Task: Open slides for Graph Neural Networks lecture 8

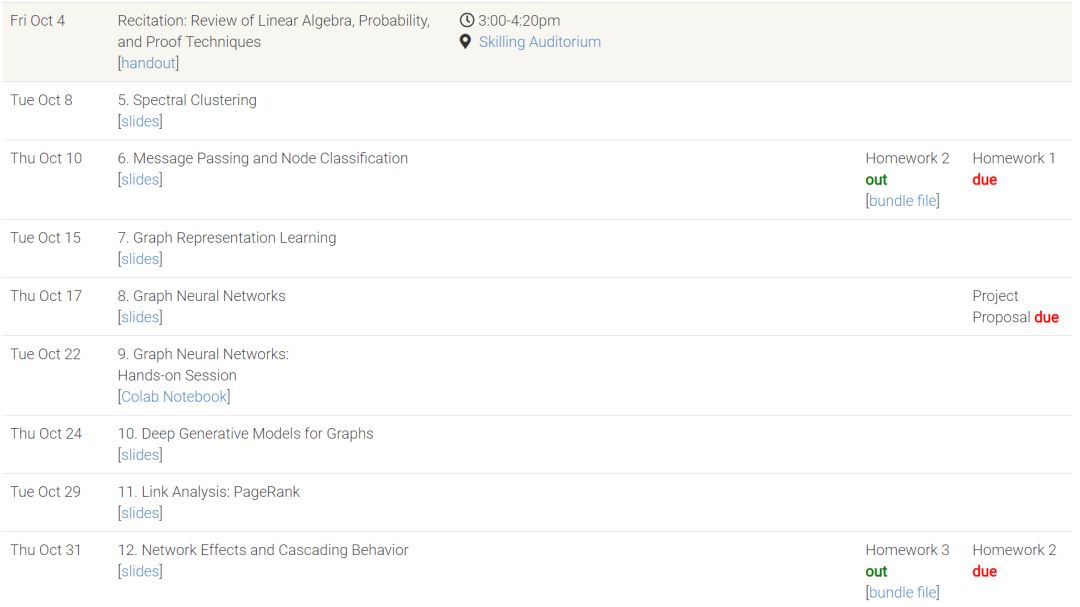Action: click(x=140, y=317)
